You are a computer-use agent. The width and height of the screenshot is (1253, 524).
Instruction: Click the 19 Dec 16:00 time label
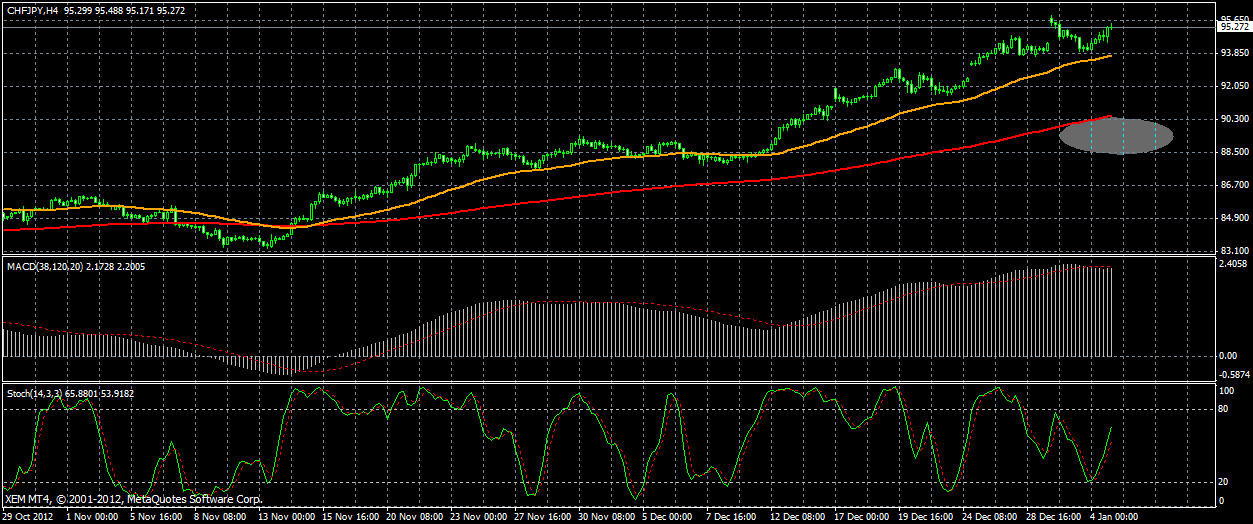tap(926, 517)
